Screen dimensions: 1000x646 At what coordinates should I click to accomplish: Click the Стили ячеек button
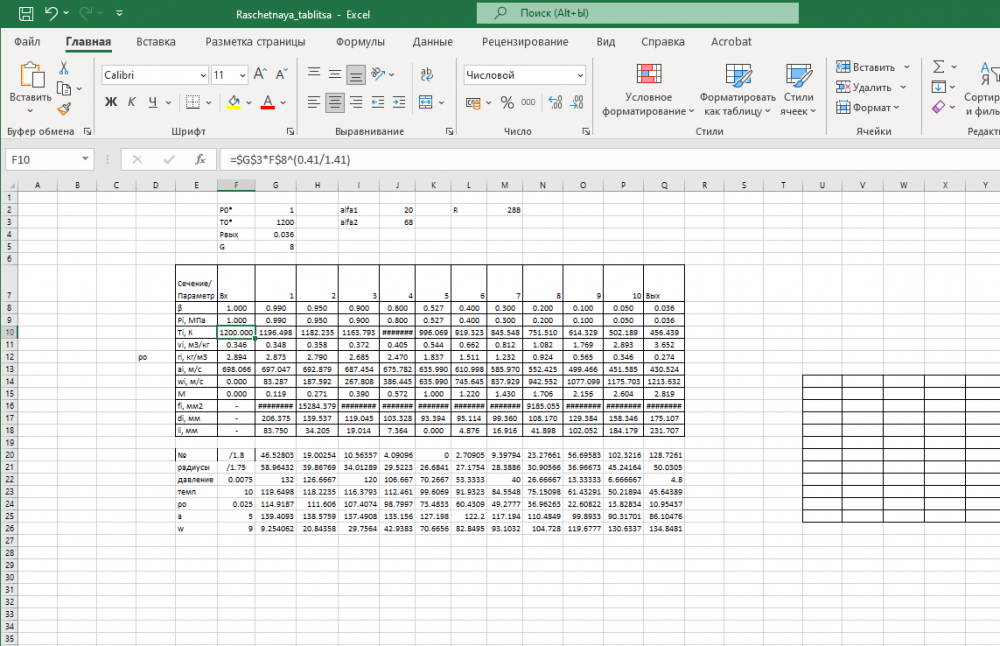pyautogui.click(x=798, y=90)
